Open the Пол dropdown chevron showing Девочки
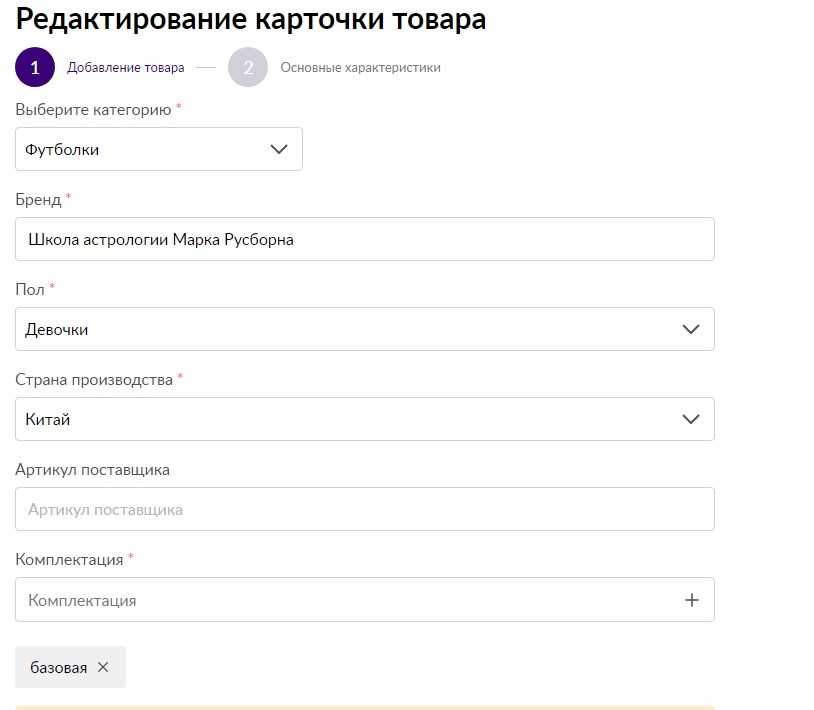This screenshot has height=710, width=814. pos(690,329)
